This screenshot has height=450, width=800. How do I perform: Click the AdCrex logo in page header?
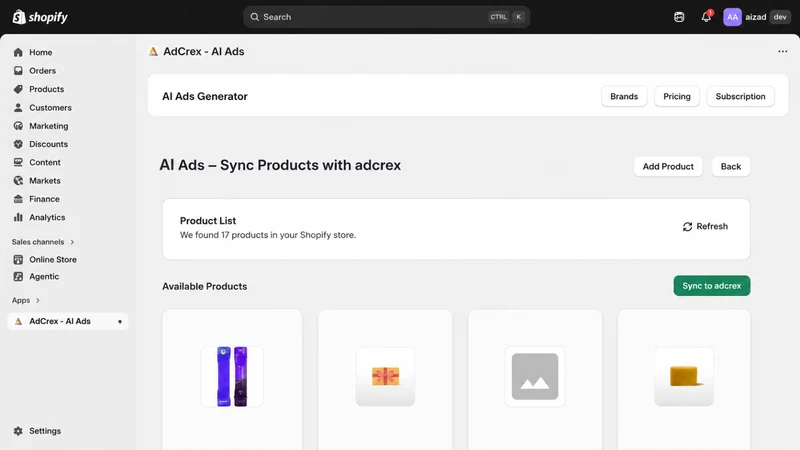click(x=153, y=52)
